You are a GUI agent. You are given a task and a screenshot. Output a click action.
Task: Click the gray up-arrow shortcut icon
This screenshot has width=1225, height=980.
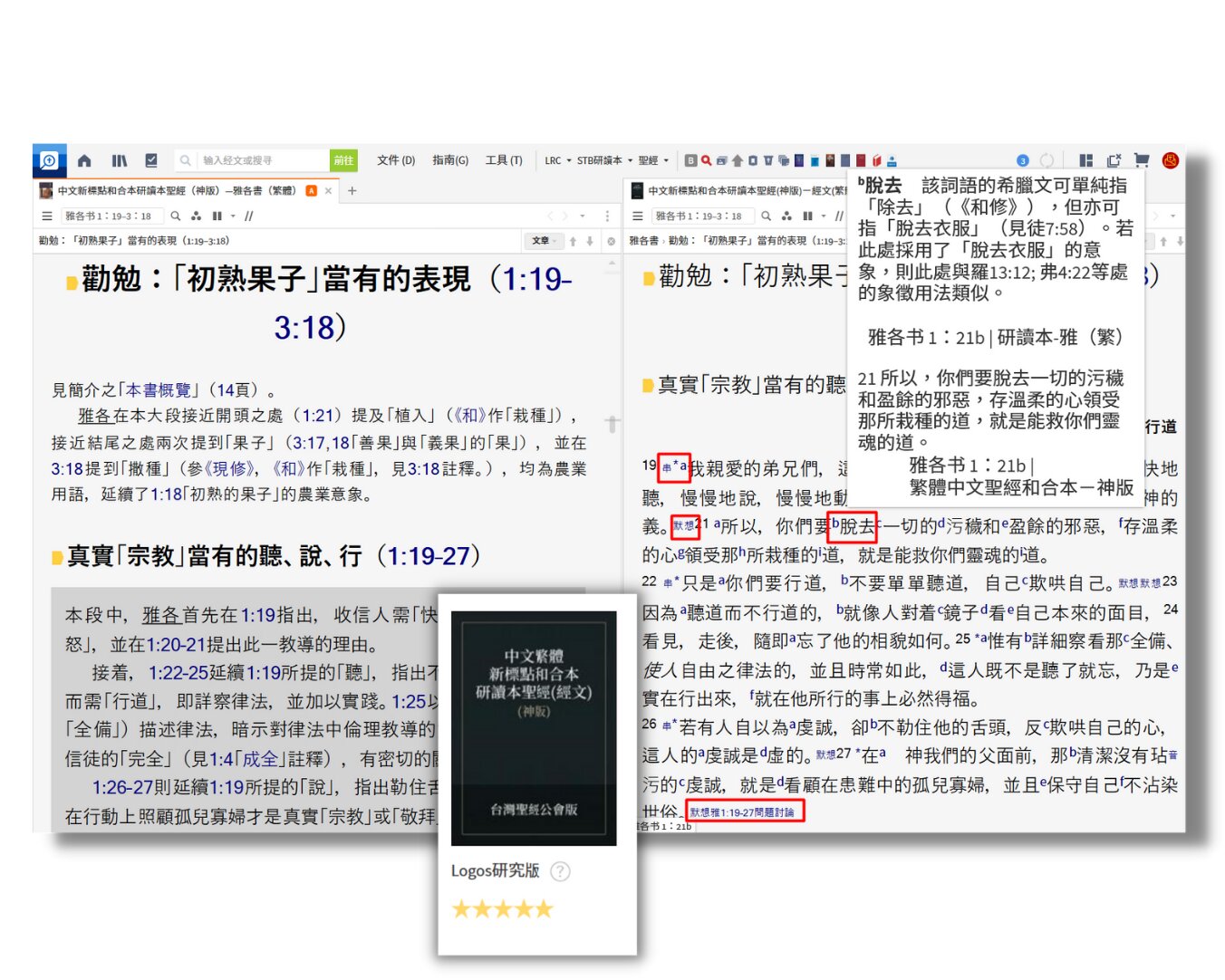[x=738, y=160]
